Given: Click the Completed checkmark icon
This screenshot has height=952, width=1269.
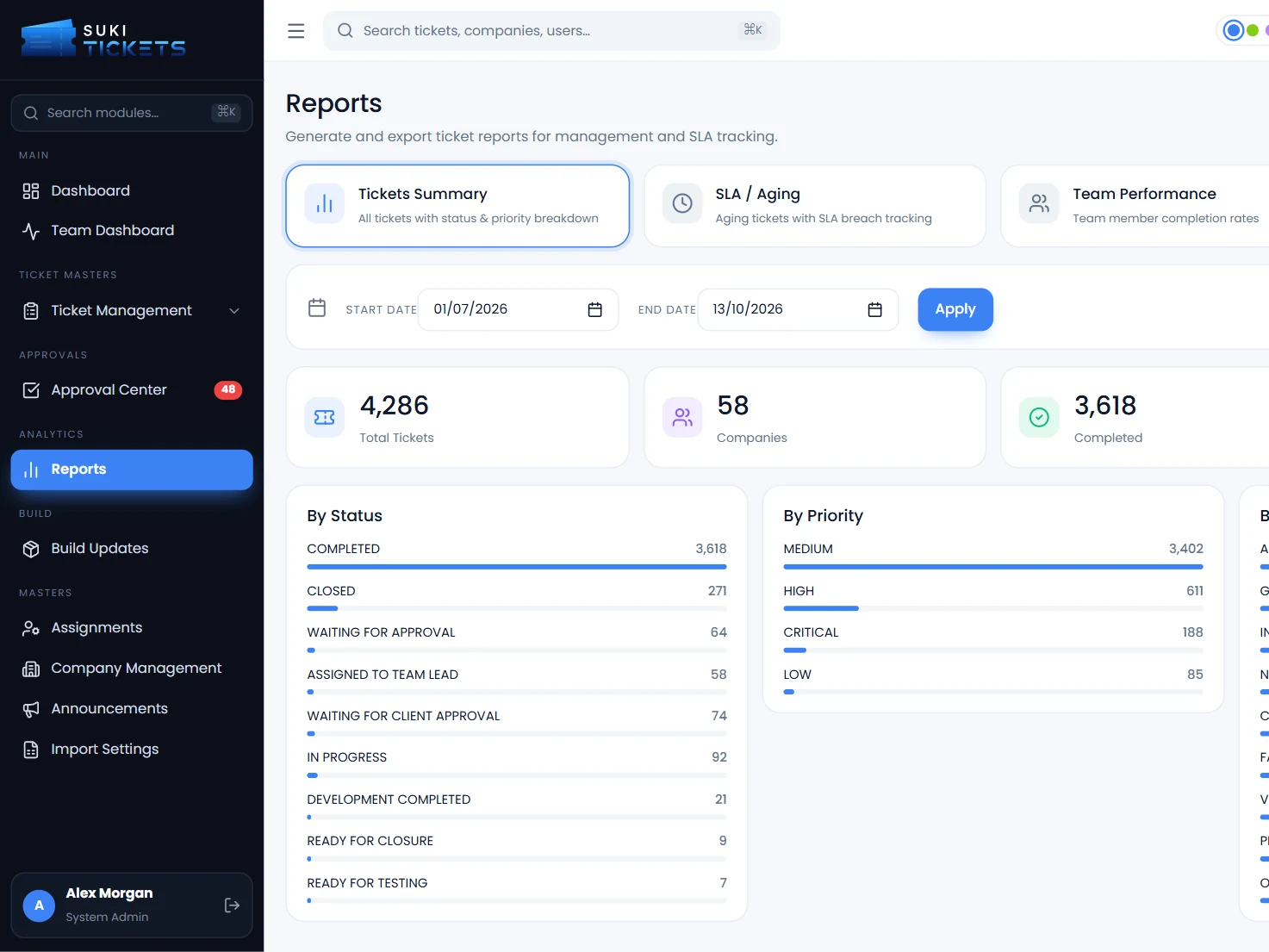Looking at the screenshot, I should 1039,417.
